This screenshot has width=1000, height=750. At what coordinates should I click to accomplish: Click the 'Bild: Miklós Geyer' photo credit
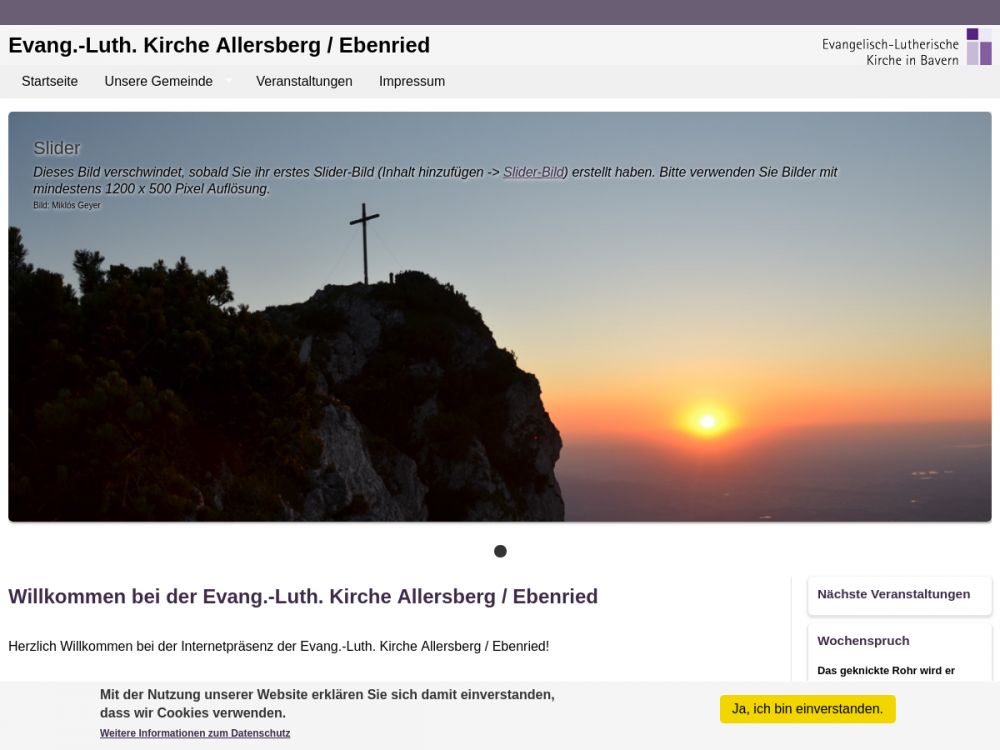pos(67,205)
